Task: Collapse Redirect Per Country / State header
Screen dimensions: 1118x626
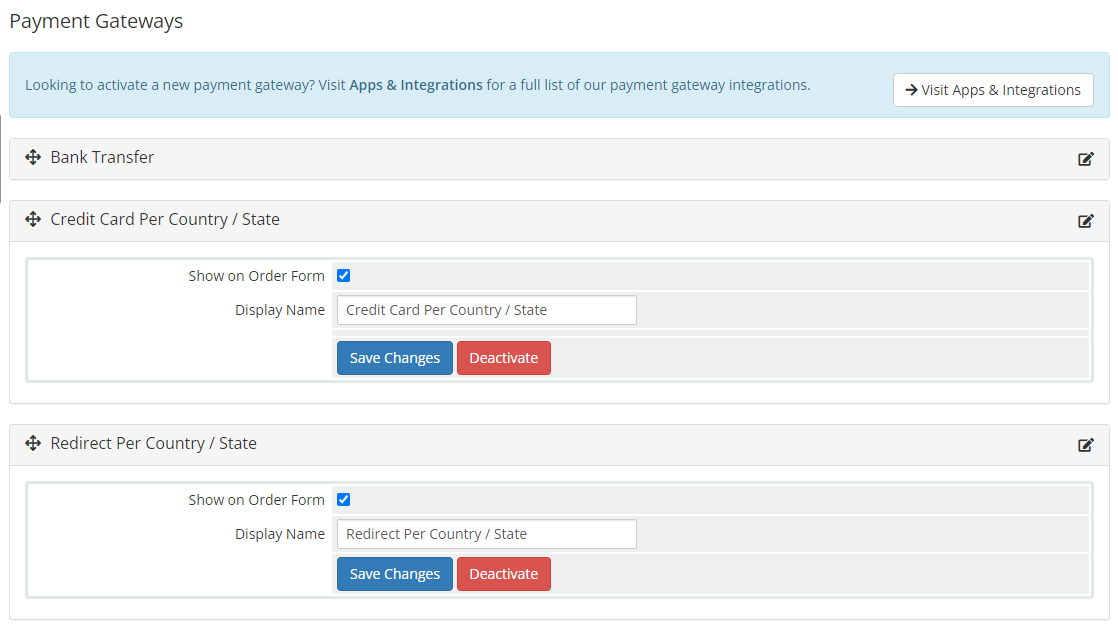Action: 559,445
